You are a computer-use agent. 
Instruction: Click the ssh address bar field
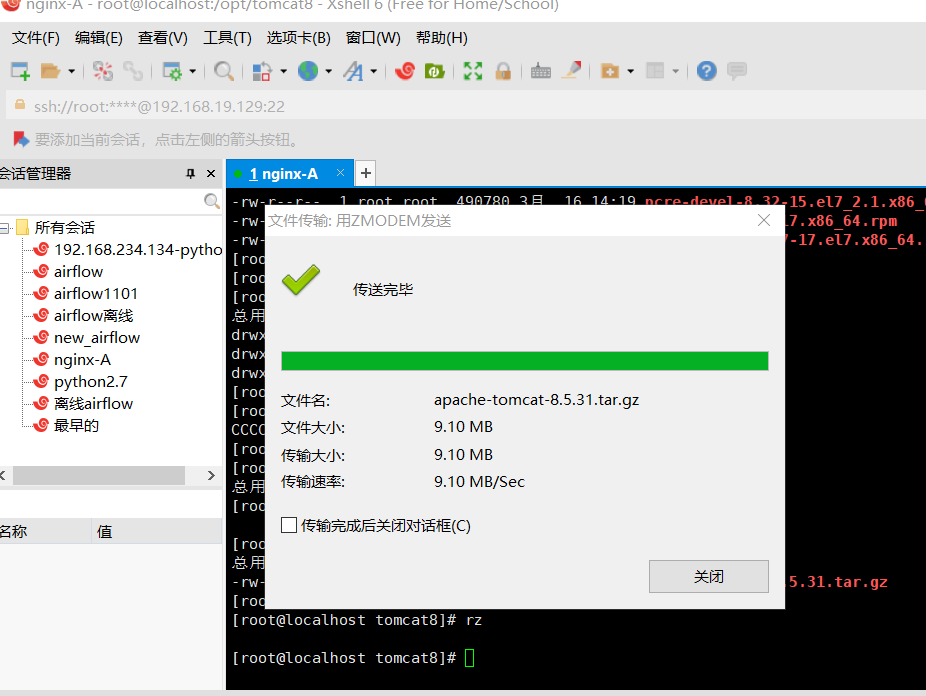tap(466, 106)
